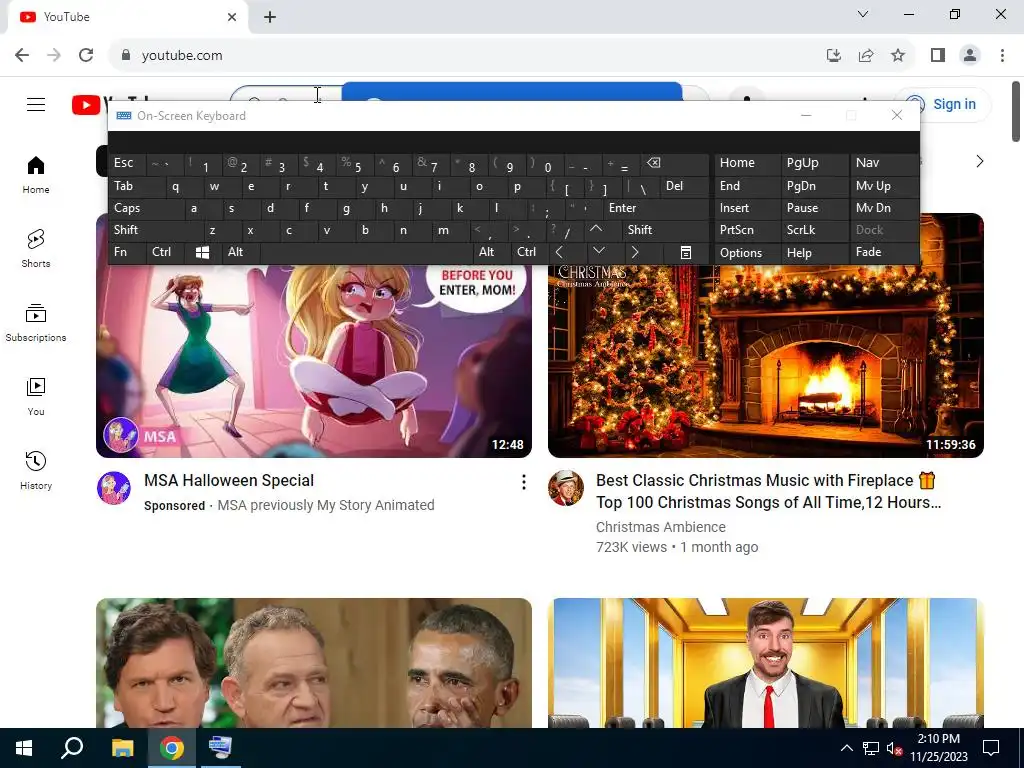Viewport: 1024px width, 768px height.
Task: Play the MSA Halloween Special thumbnail
Action: click(x=313, y=360)
